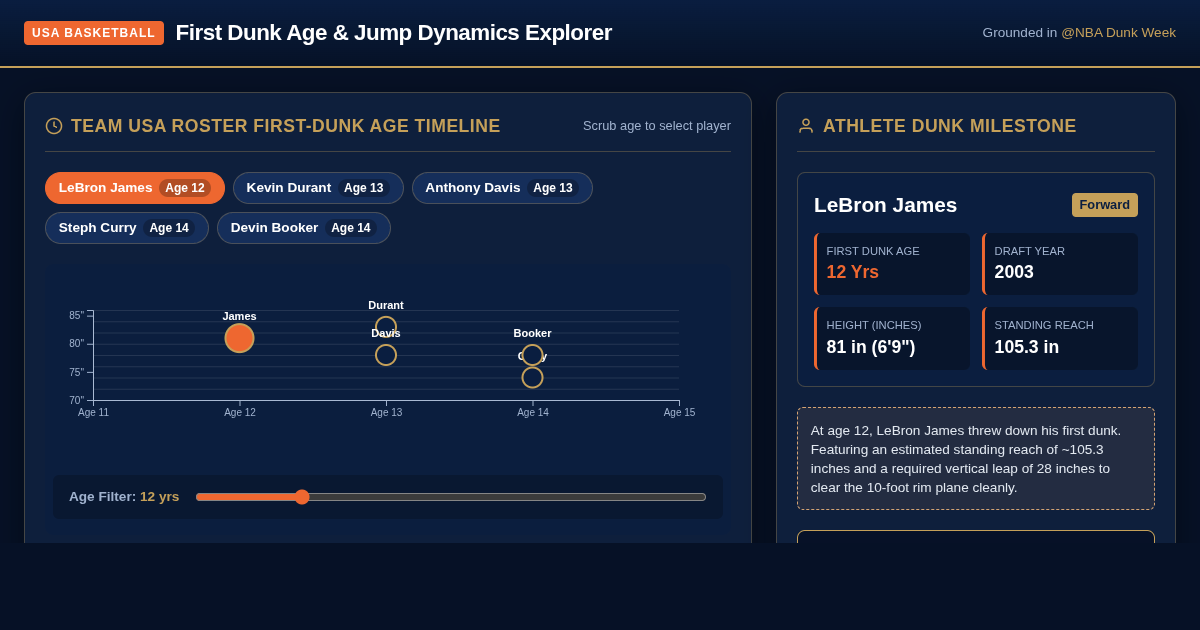The width and height of the screenshot is (1200, 630).
Task: Click the James bubble on chart
Action: [x=239, y=338]
